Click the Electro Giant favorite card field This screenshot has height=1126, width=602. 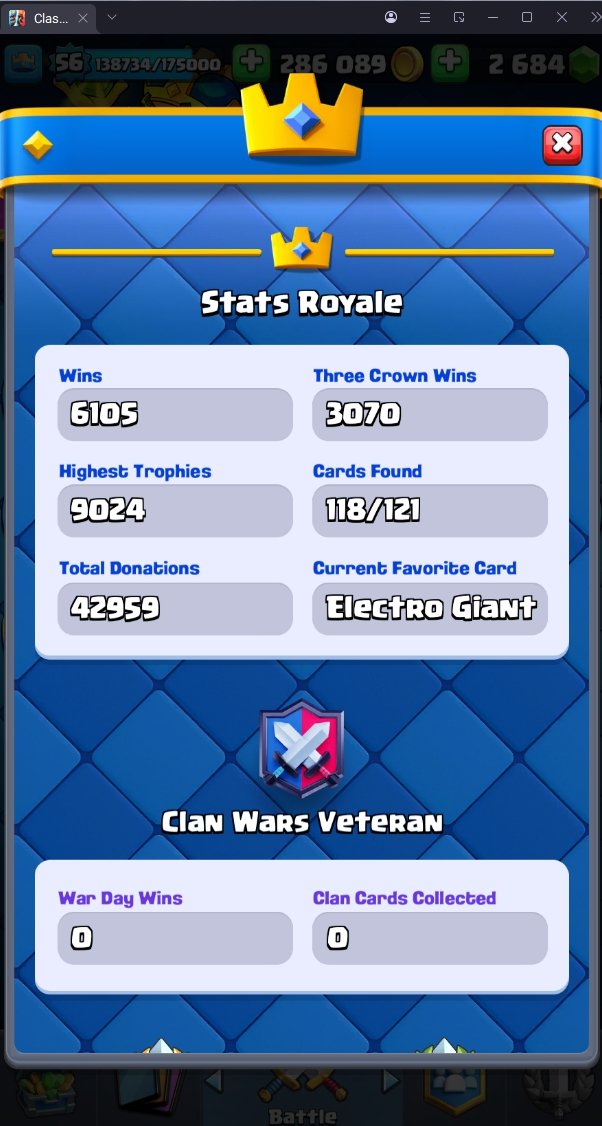430,608
